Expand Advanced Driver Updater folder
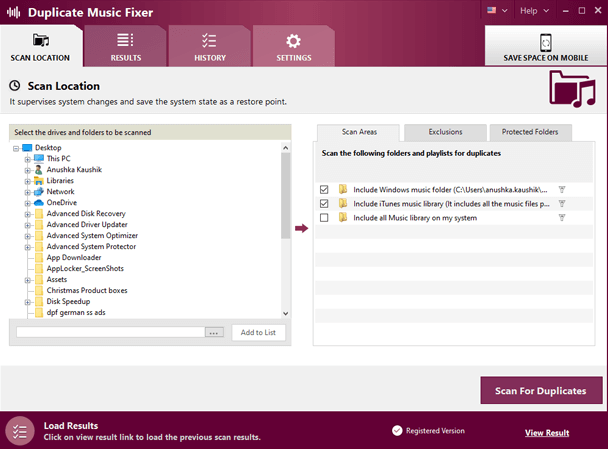 coord(28,225)
